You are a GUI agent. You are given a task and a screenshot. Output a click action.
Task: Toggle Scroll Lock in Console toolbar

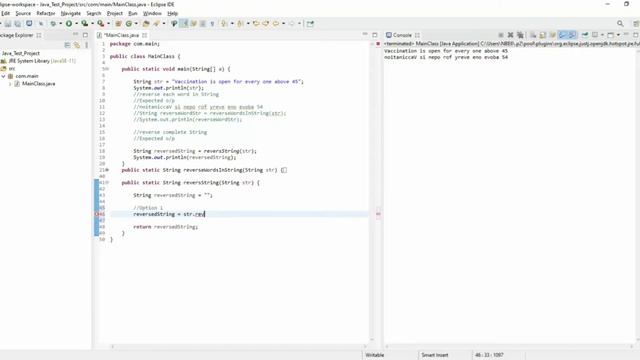pyautogui.click(x=542, y=35)
